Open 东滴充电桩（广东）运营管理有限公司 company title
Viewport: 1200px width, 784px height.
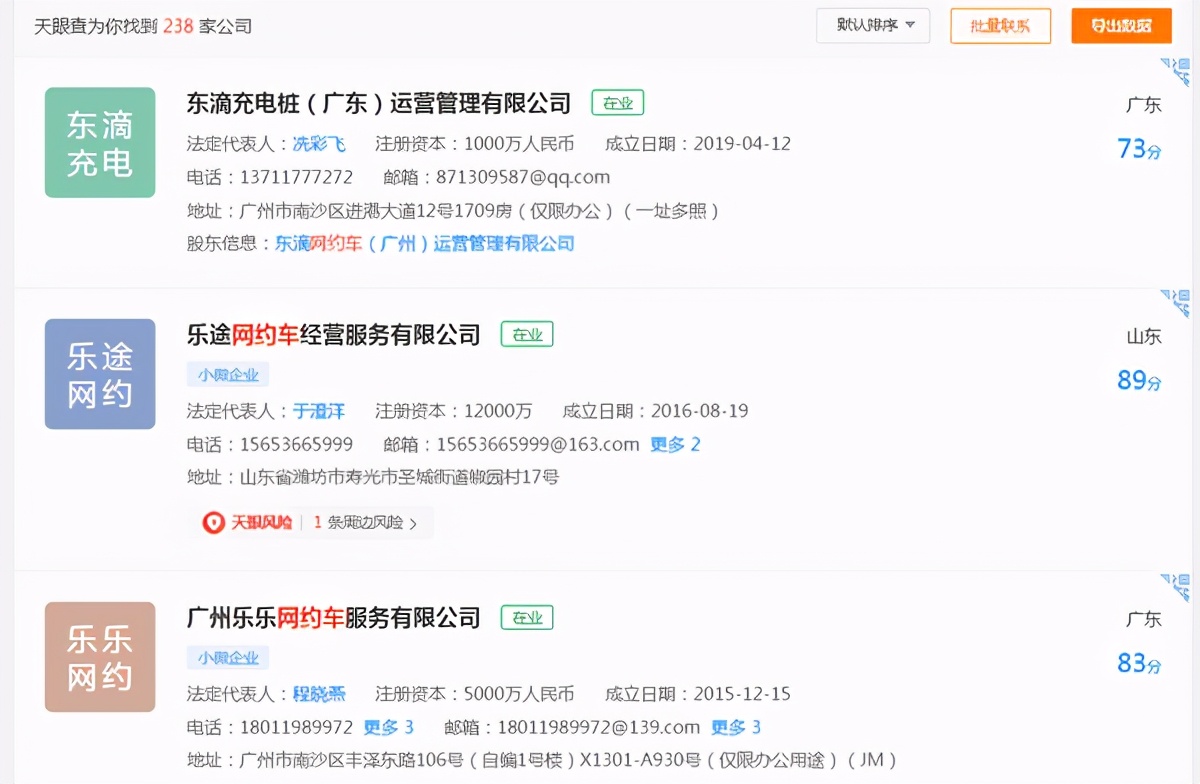coord(379,103)
